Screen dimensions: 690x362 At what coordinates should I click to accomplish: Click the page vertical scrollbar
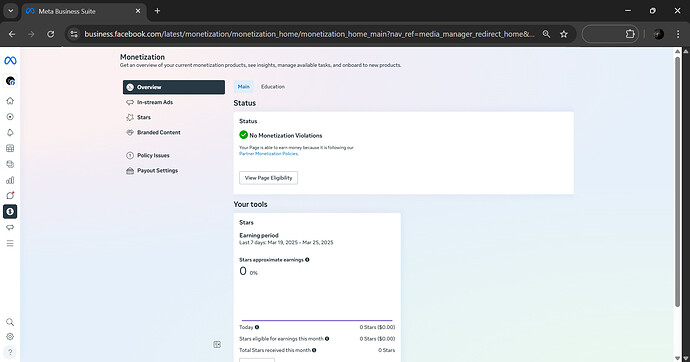(678, 181)
